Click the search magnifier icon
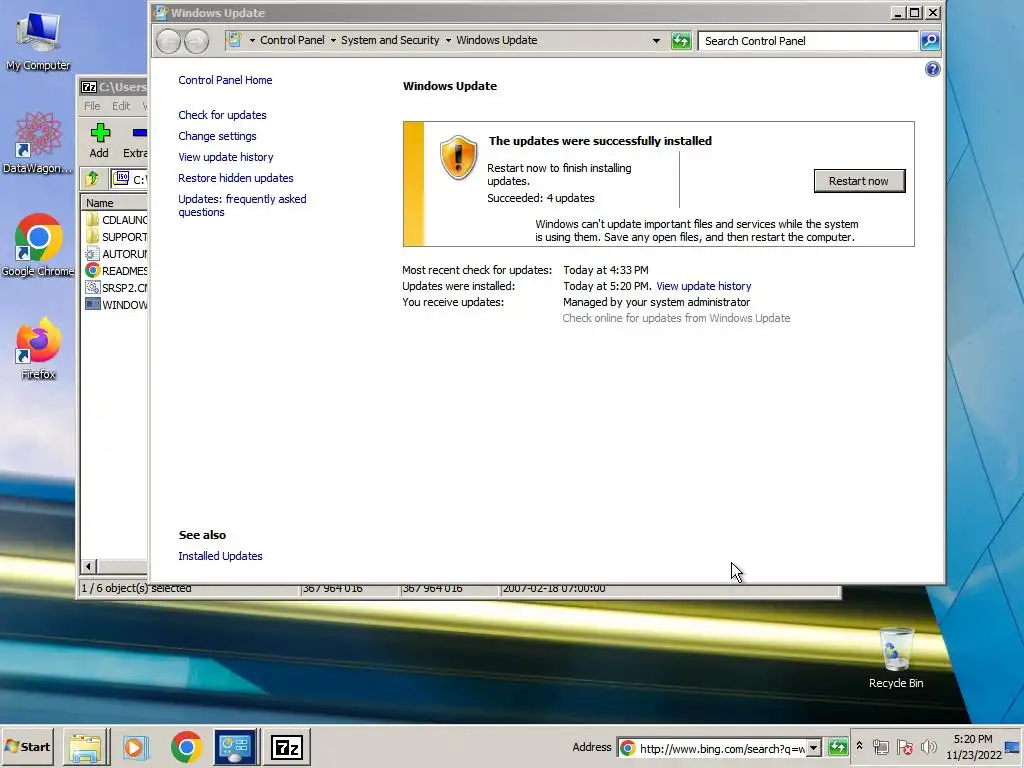This screenshot has width=1024, height=768. pyautogui.click(x=929, y=40)
